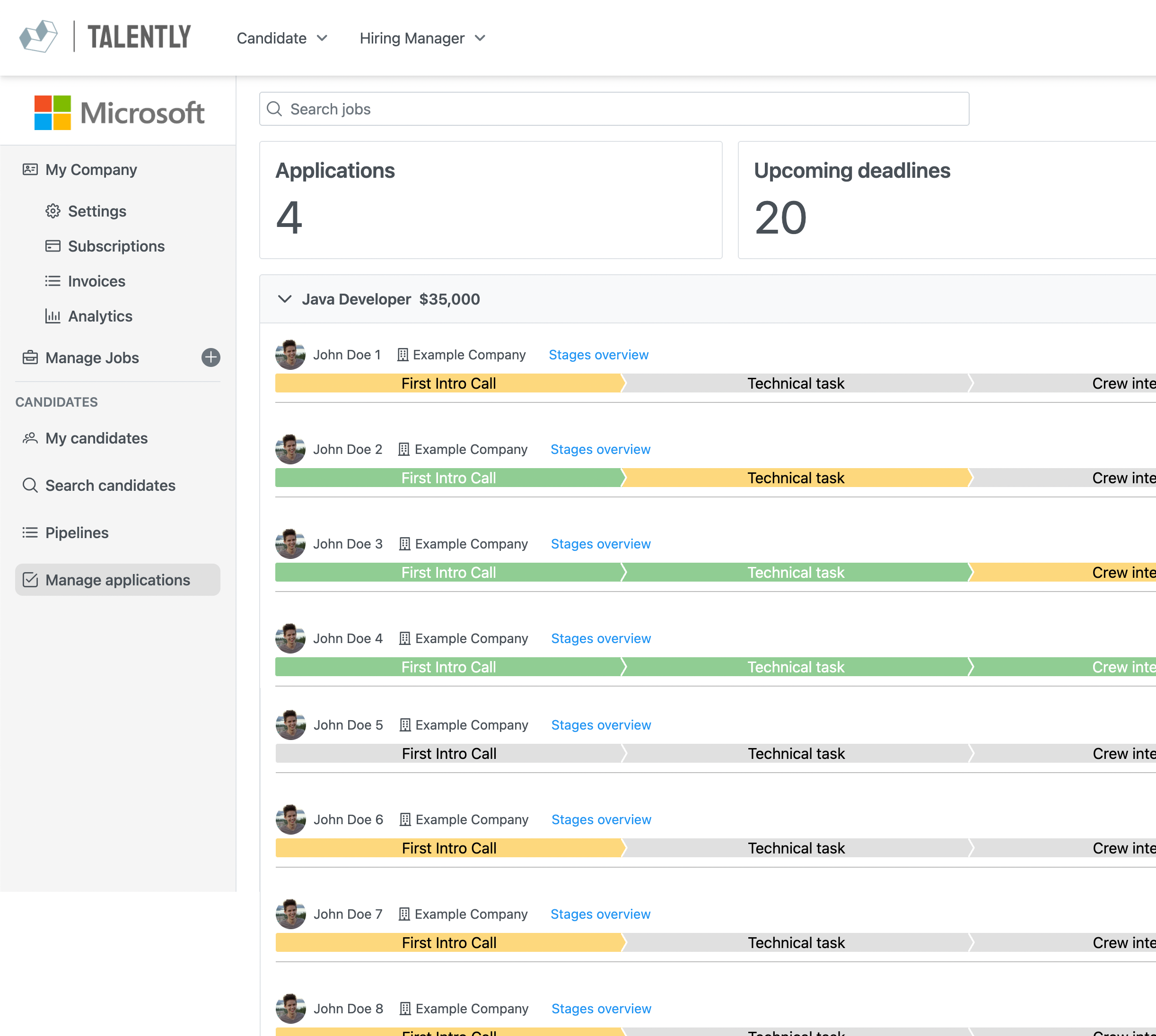Click the Pipelines list icon
Image resolution: width=1156 pixels, height=1036 pixels.
pyautogui.click(x=30, y=533)
